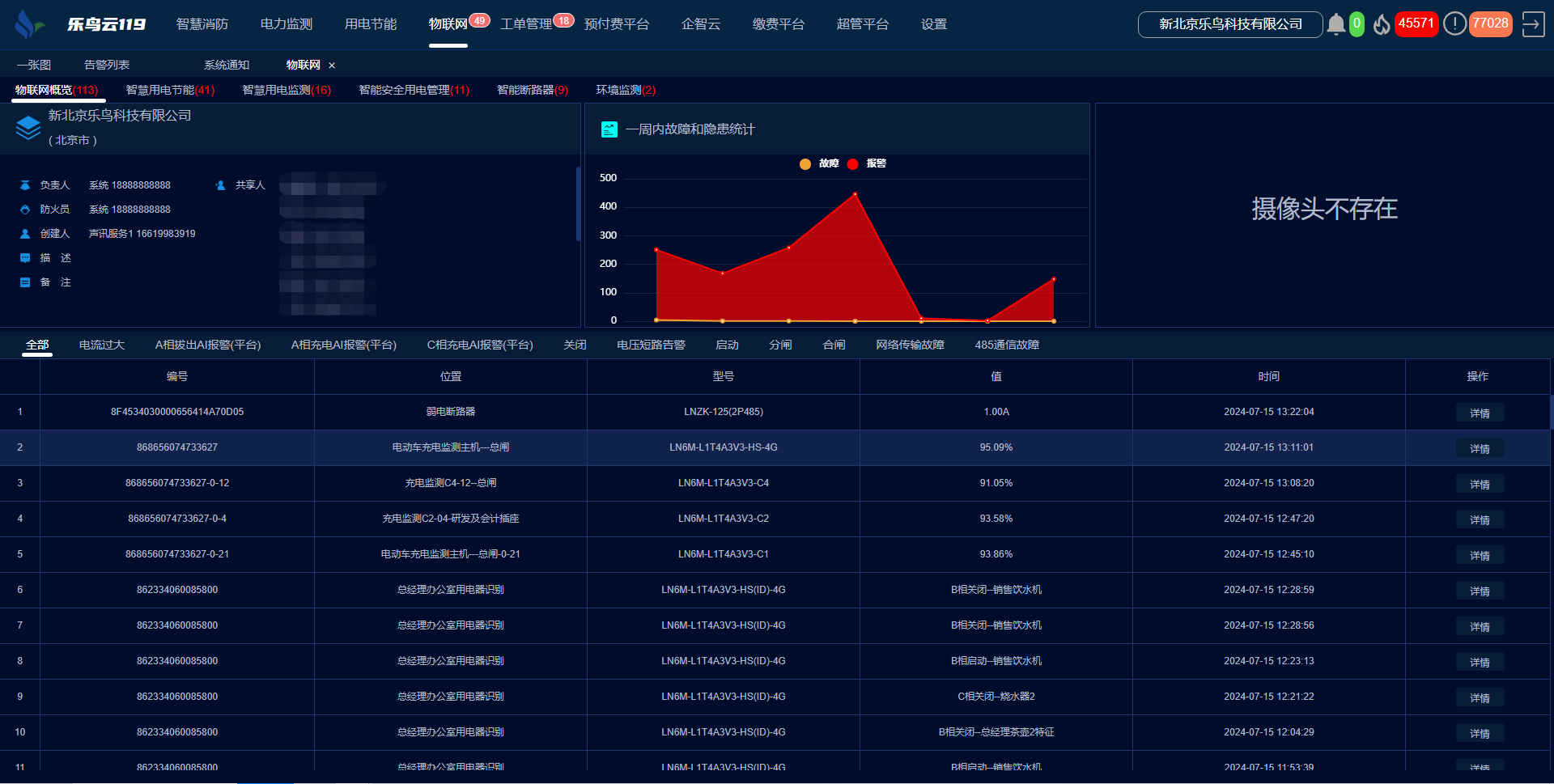
Task: Click the 乐鸟云119 logo icon
Action: point(29,24)
